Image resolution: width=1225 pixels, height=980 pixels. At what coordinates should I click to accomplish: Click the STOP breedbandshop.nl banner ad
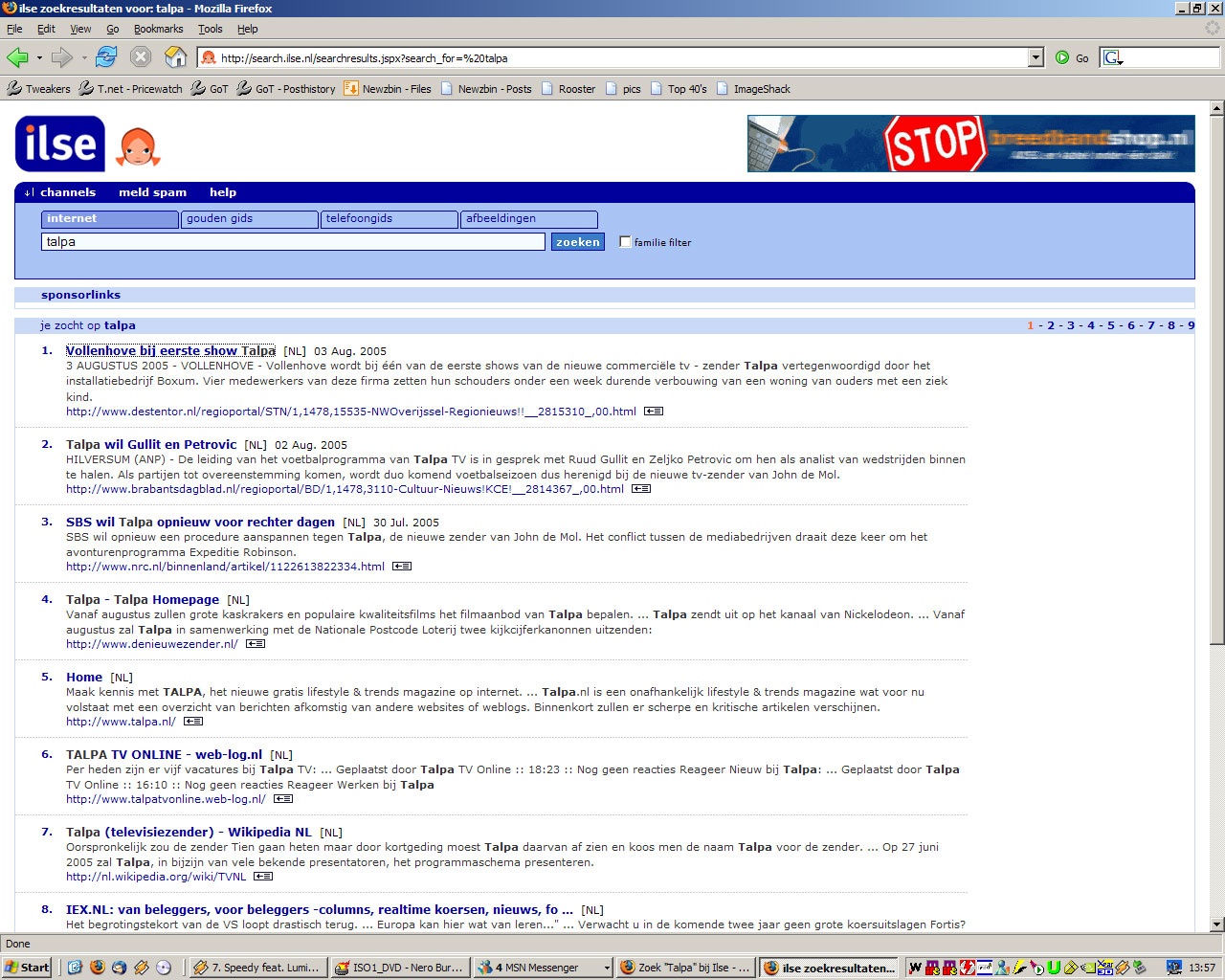click(970, 144)
